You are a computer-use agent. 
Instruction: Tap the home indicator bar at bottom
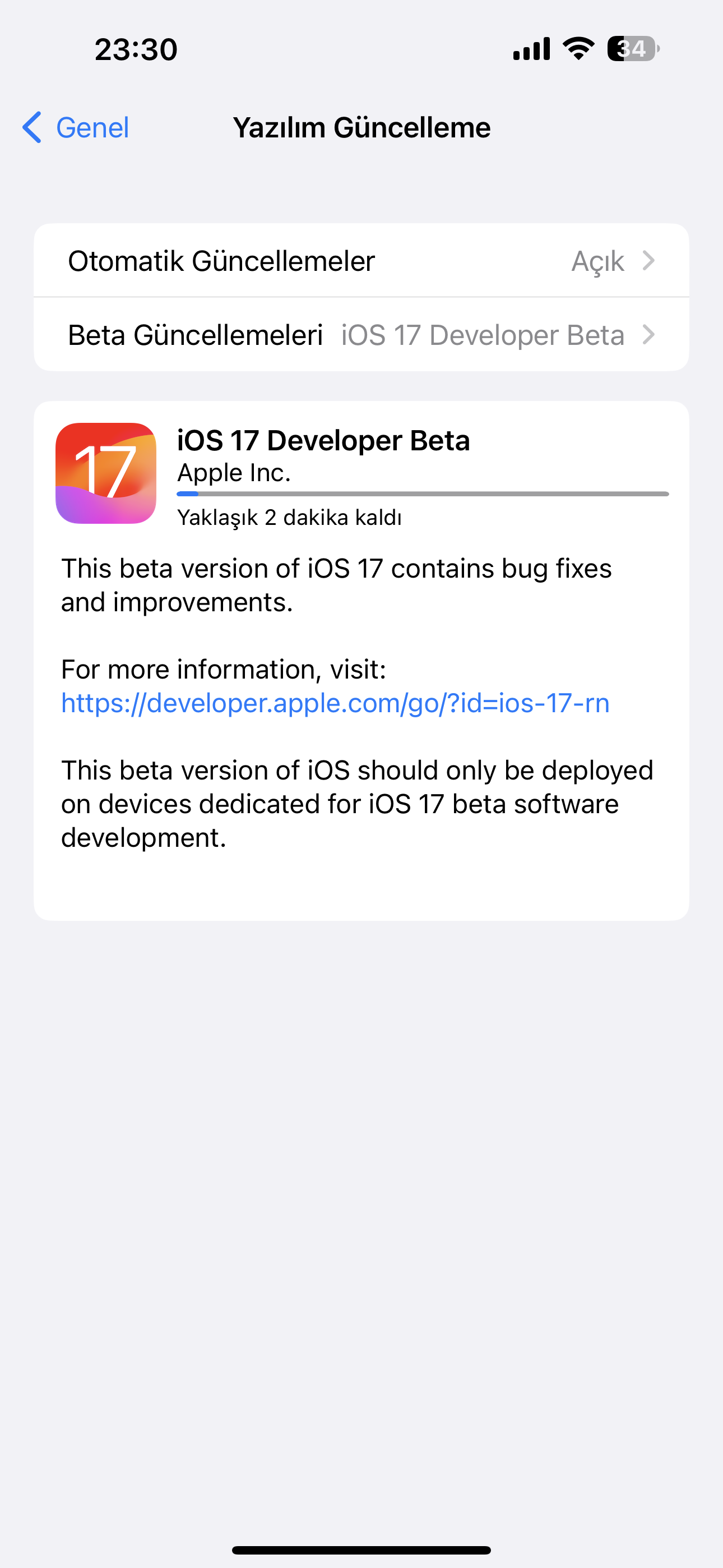[361, 1549]
